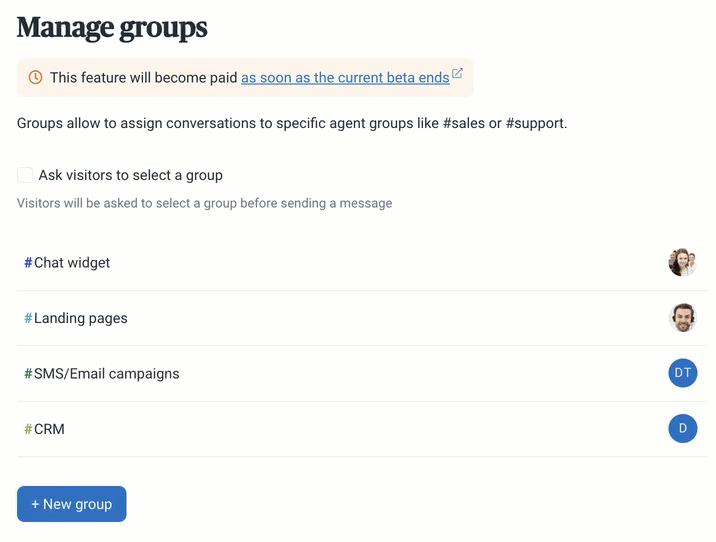Click the clock icon in beta notice
This screenshot has width=716, height=542.
pos(35,77)
